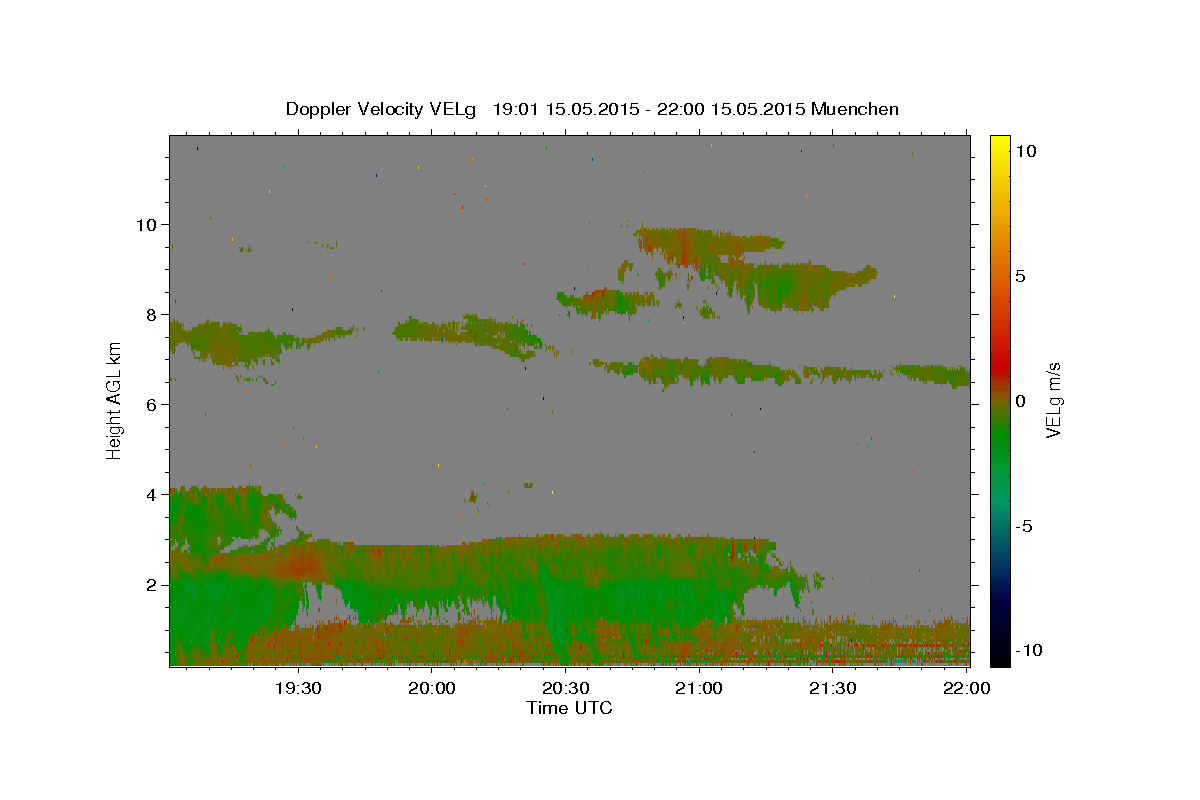This screenshot has width=1200, height=800.
Task: Click the 22:00 time tick label
Action: [966, 688]
